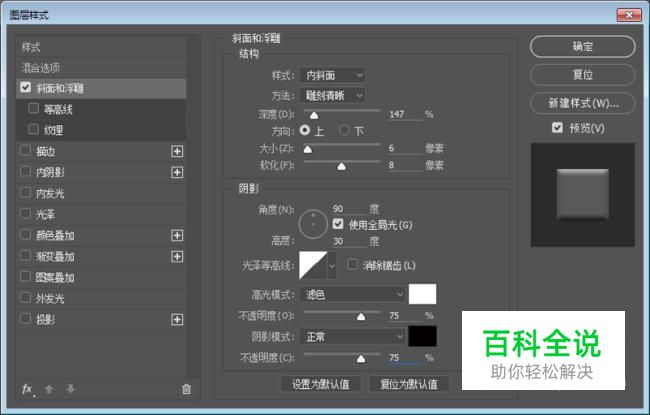This screenshot has height=415, width=650.
Task: Enable 消除锯齿 checkbox
Action: pyautogui.click(x=352, y=265)
